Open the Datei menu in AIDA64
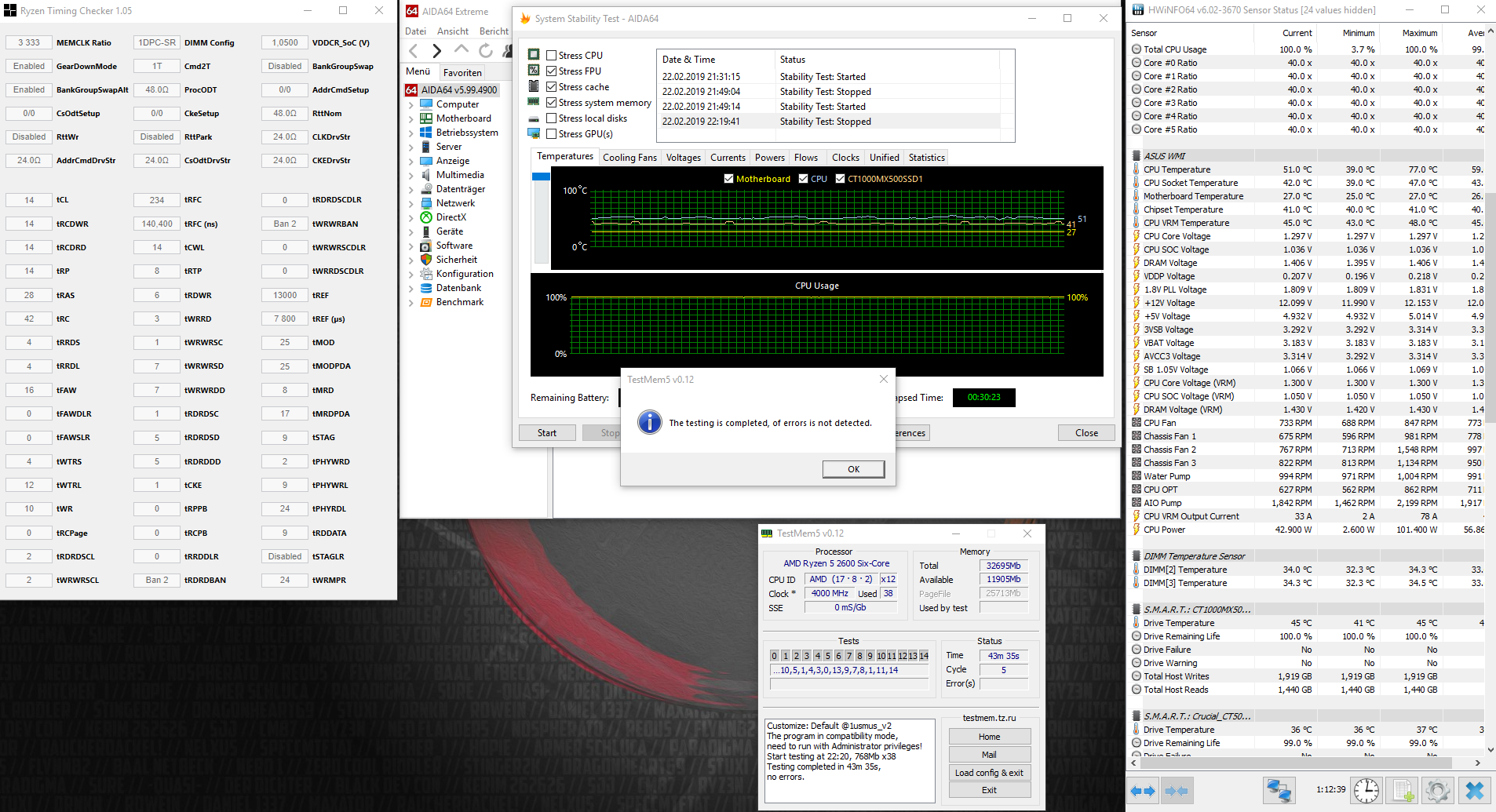Viewport: 1496px width, 812px height. click(415, 31)
